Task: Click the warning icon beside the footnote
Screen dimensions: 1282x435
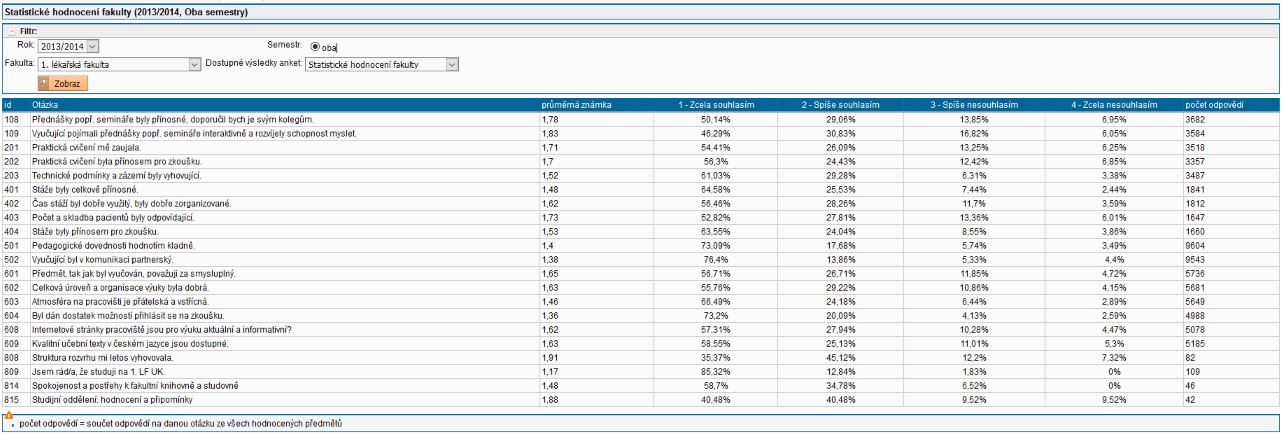Action: [9, 415]
